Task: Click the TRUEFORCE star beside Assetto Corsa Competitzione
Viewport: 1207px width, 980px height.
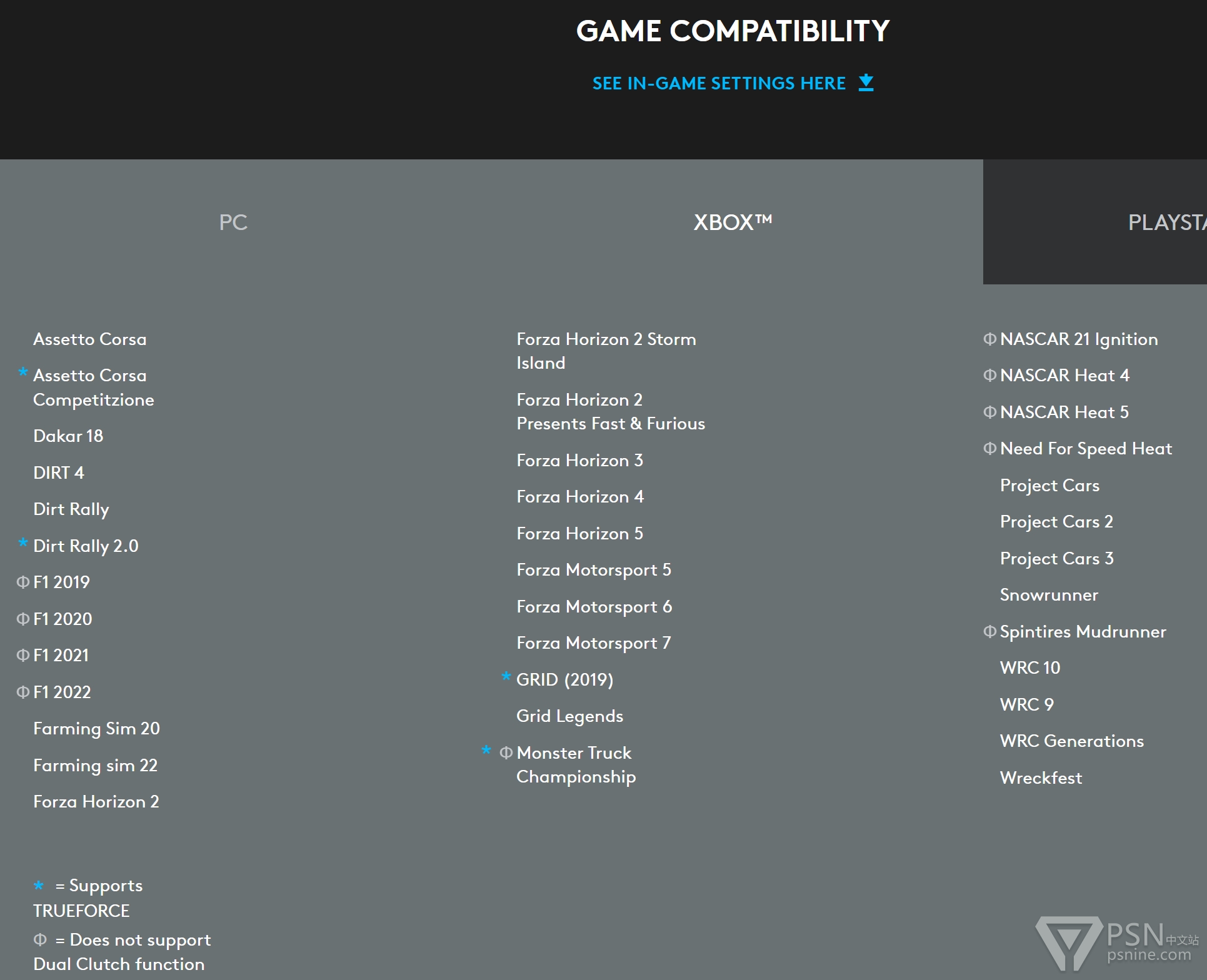Action: coord(23,372)
